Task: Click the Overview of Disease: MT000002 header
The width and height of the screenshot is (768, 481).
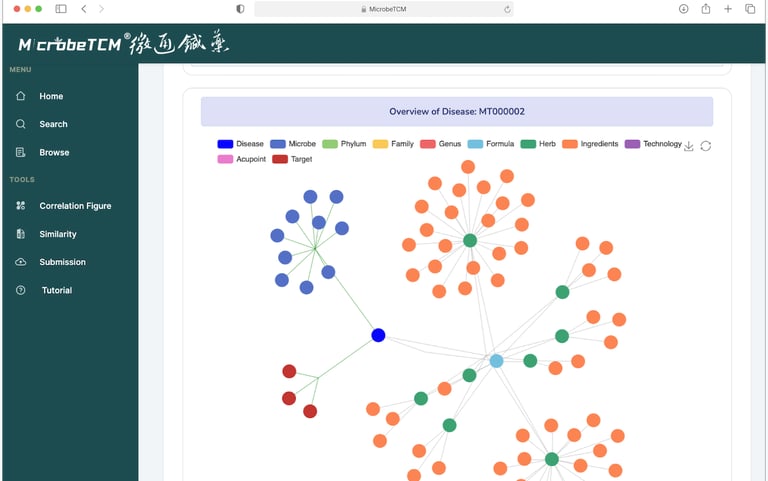Action: (x=457, y=112)
